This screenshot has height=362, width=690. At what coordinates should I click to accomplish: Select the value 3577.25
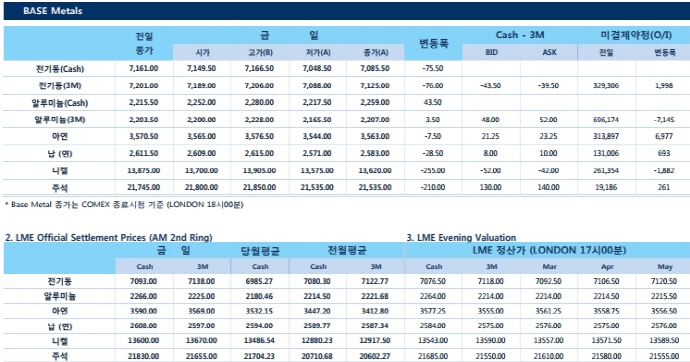click(433, 311)
